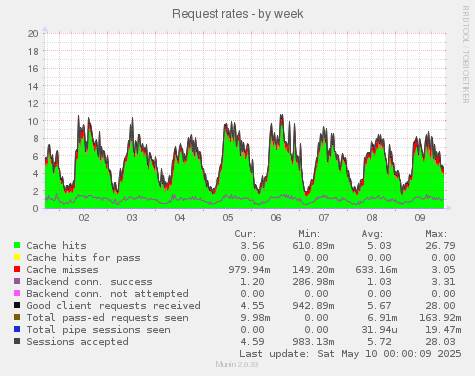The image size is (475, 376).
Task: Click Cache misses current value 979.94m
Action: (x=249, y=270)
